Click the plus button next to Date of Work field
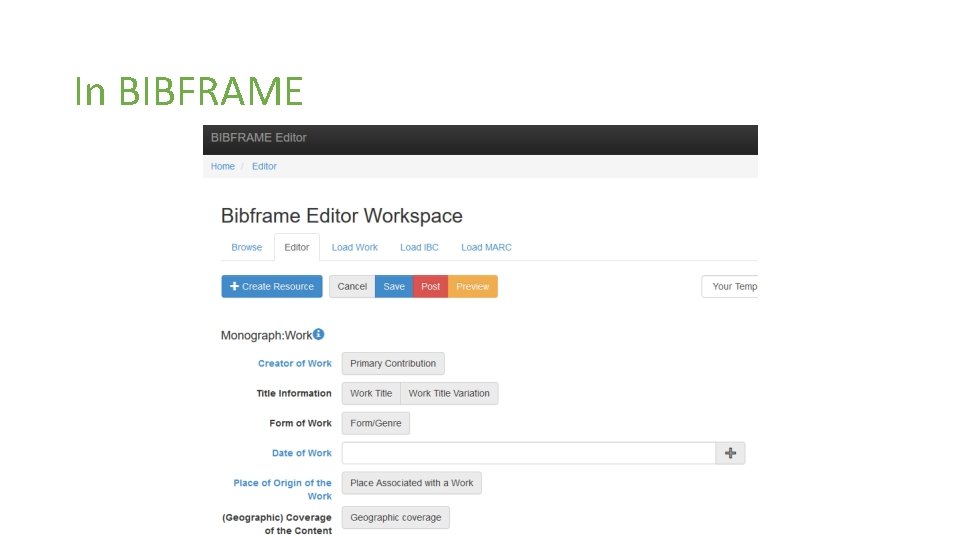The height and width of the screenshot is (540, 960). (x=730, y=453)
